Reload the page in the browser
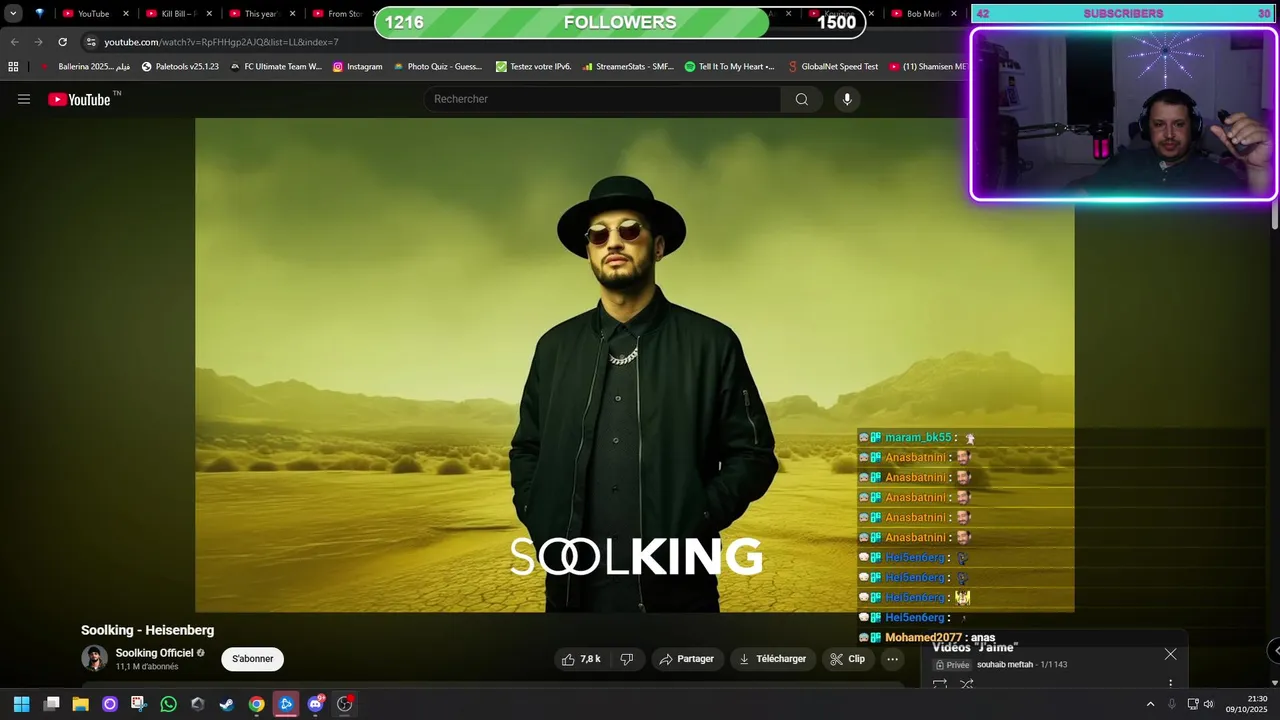This screenshot has height=720, width=1280. pyautogui.click(x=62, y=42)
